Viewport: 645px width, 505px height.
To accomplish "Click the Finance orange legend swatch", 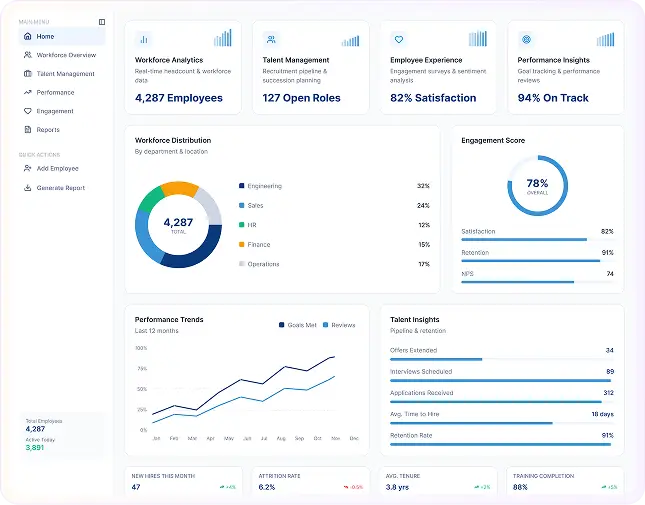I will tap(241, 244).
